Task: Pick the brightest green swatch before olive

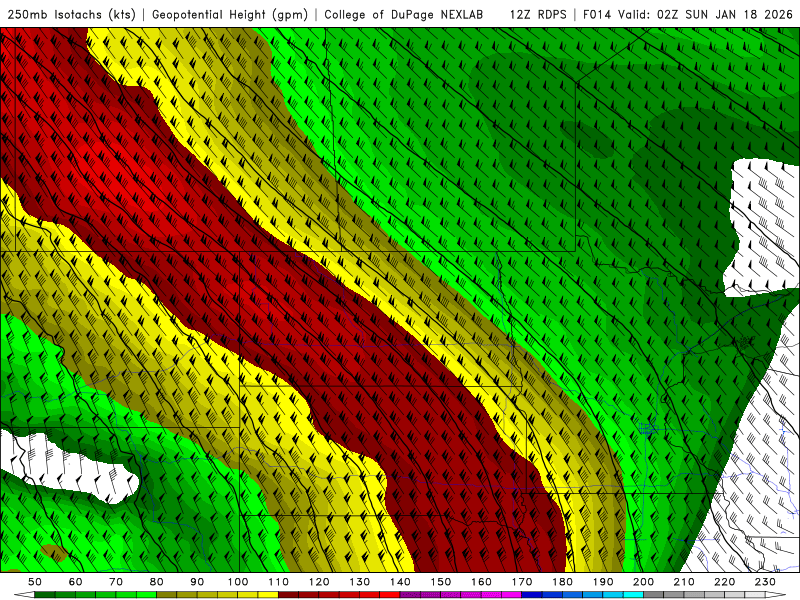Action: [x=146, y=595]
